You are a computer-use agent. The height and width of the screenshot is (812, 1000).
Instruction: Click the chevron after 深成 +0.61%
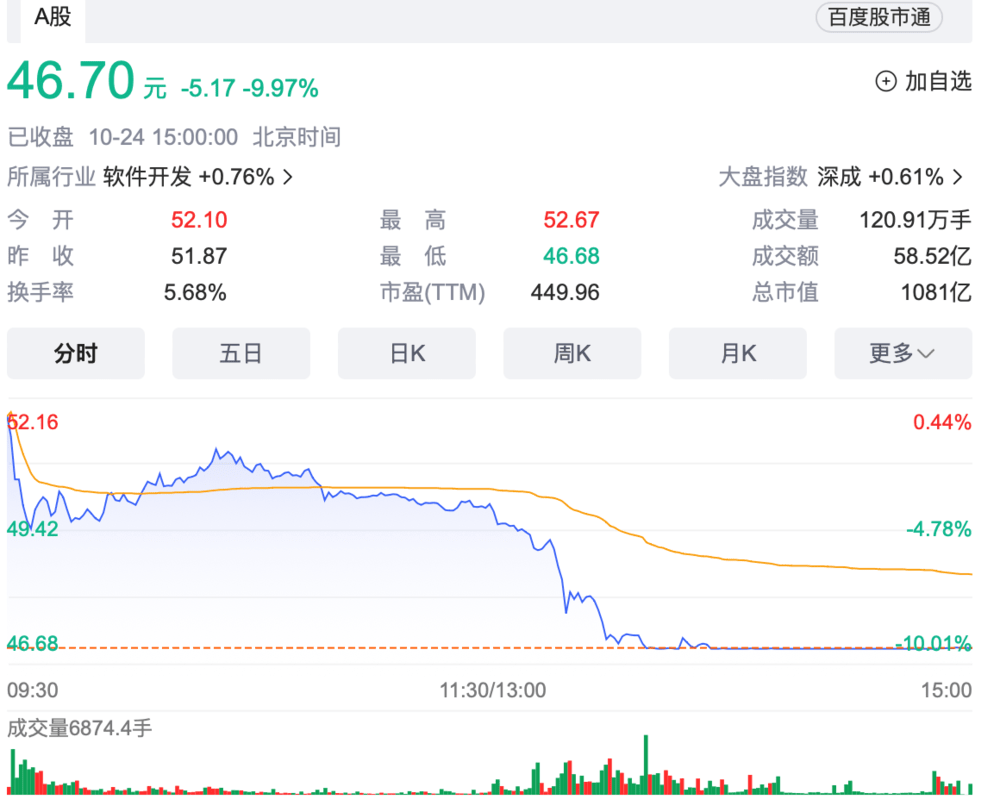point(958,177)
